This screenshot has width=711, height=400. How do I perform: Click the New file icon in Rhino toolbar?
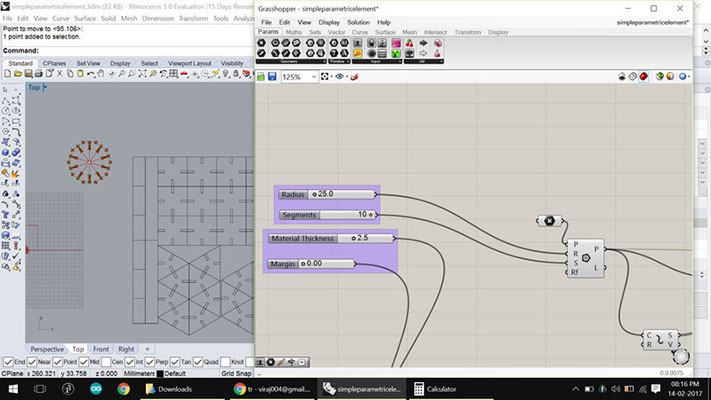[7, 73]
